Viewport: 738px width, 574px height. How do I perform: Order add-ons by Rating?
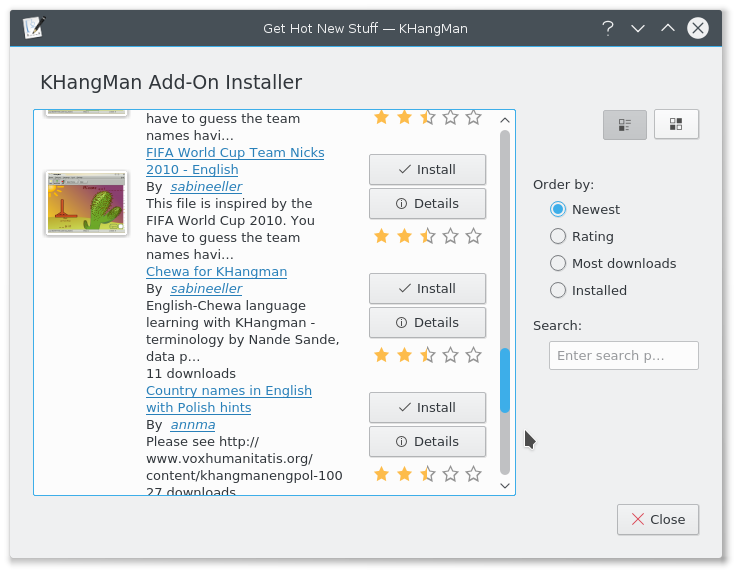click(559, 236)
